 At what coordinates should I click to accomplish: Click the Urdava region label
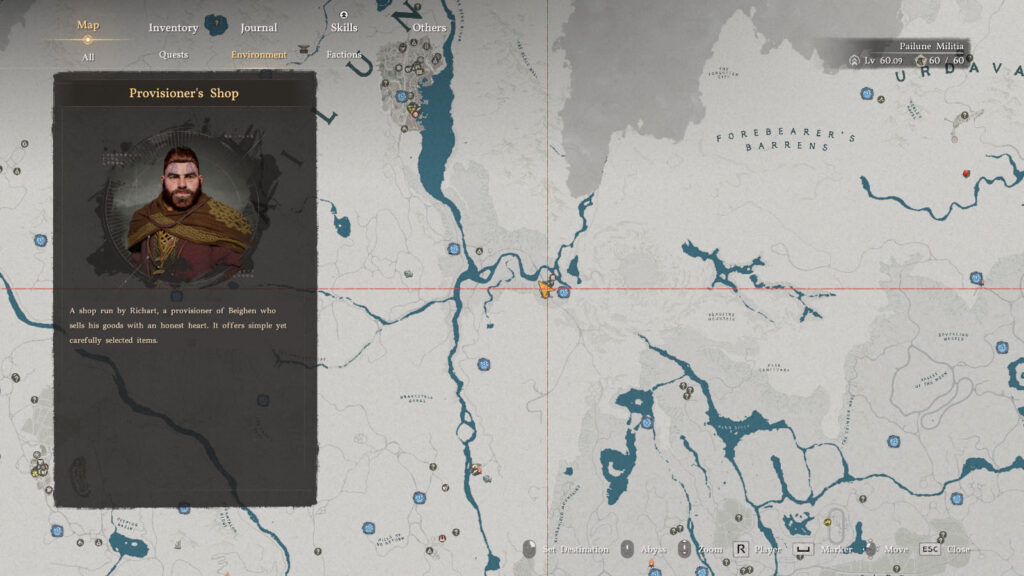point(958,72)
